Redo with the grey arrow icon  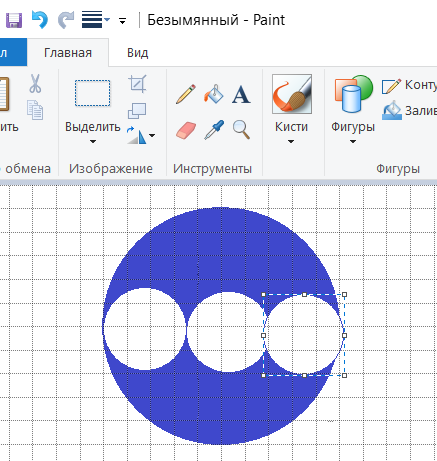coord(66,20)
